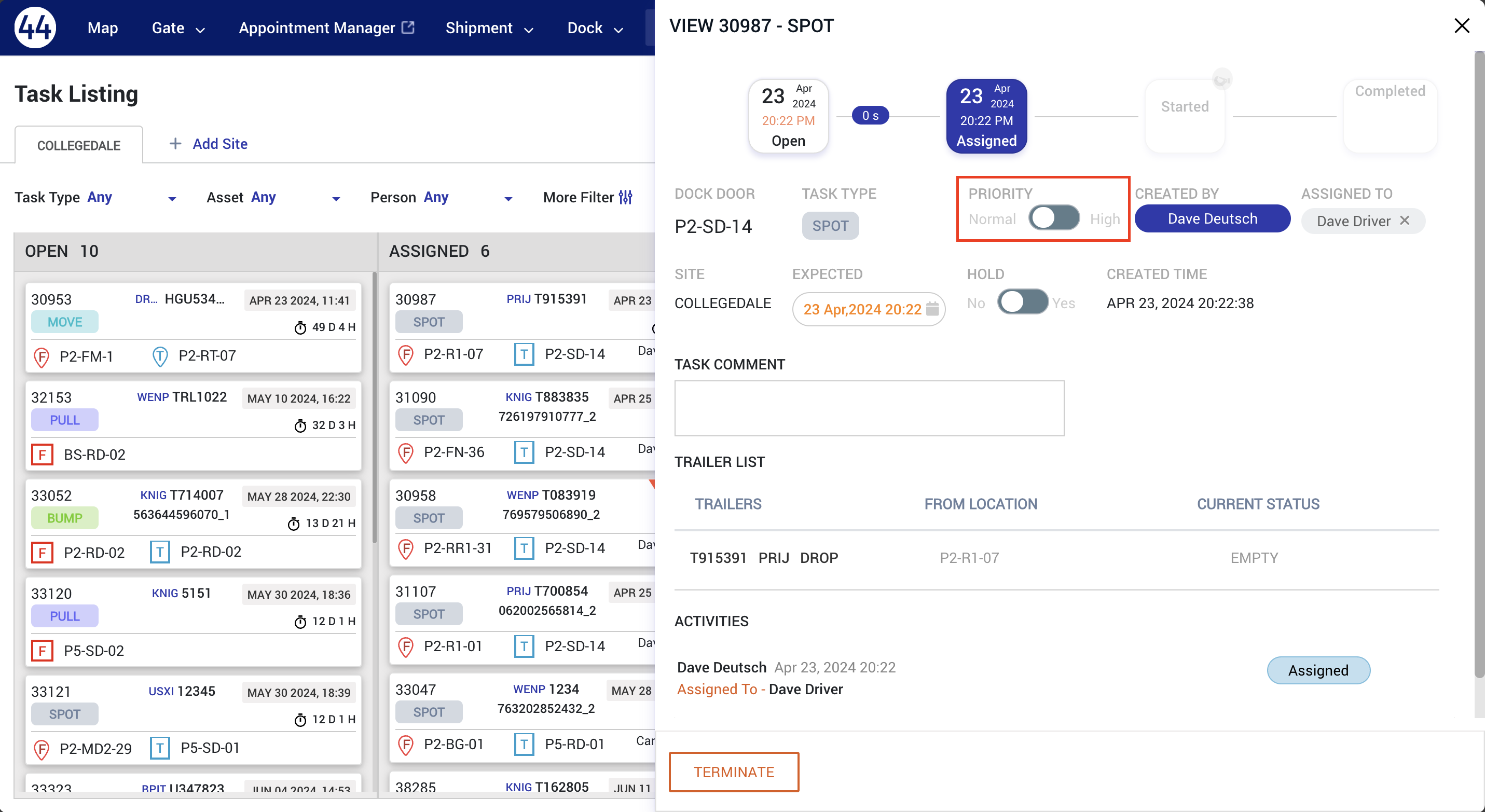The width and height of the screenshot is (1485, 812).
Task: Open the More Filter sliders icon
Action: 625,197
